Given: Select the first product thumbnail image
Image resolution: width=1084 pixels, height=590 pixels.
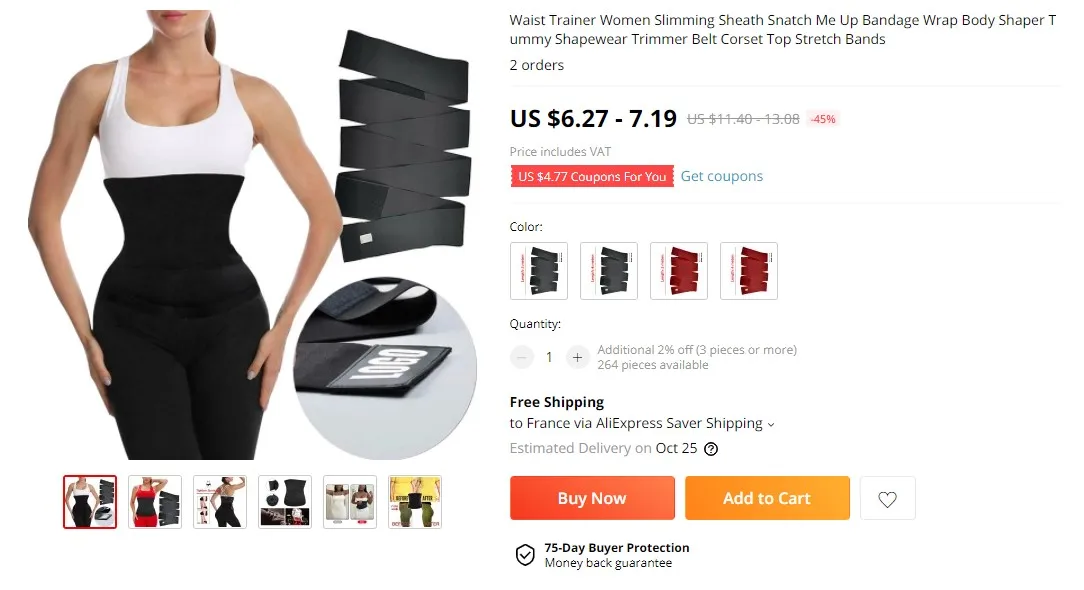Looking at the screenshot, I should (x=90, y=501).
